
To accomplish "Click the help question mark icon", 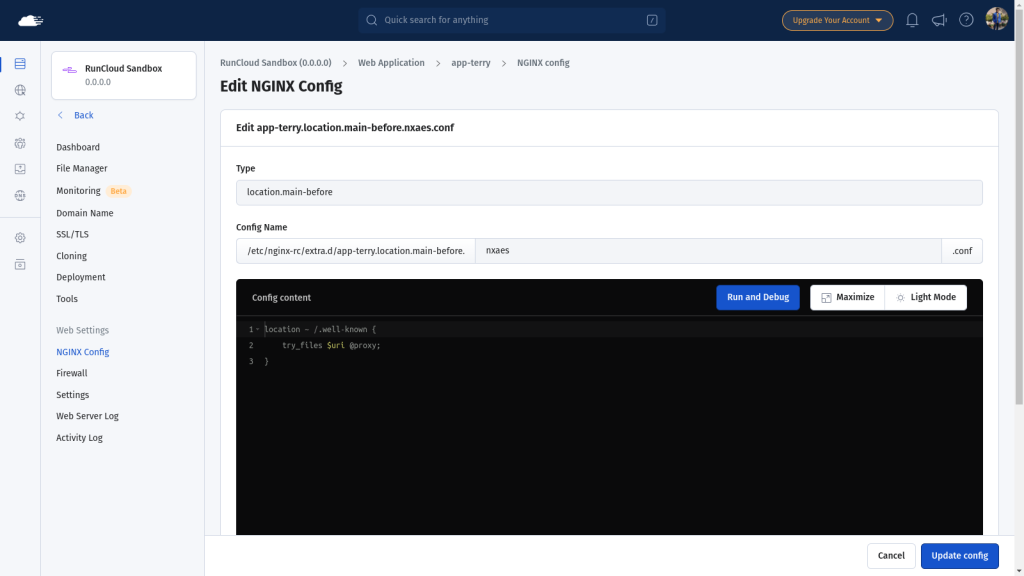I will (966, 20).
